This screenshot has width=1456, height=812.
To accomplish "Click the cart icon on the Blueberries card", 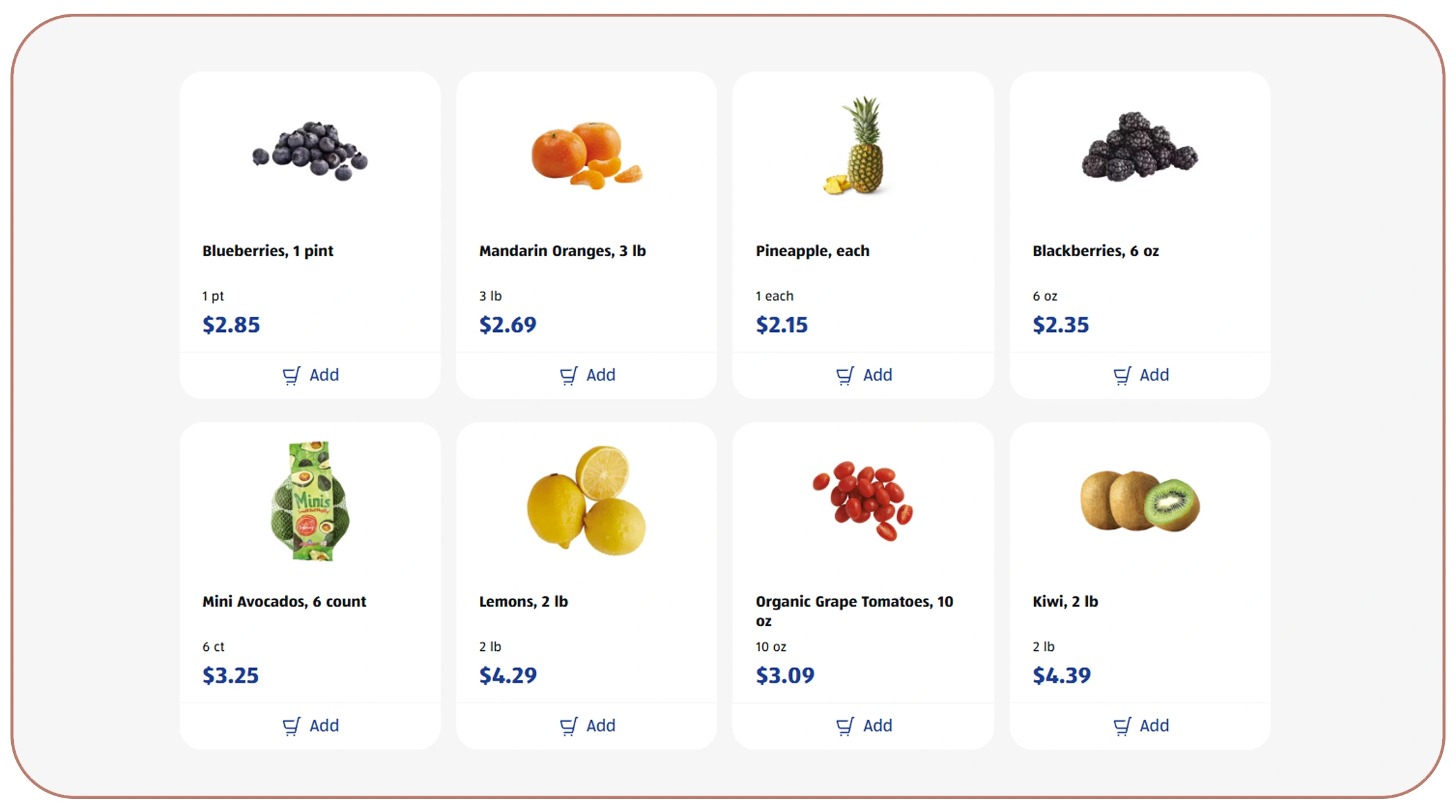I will 293,375.
